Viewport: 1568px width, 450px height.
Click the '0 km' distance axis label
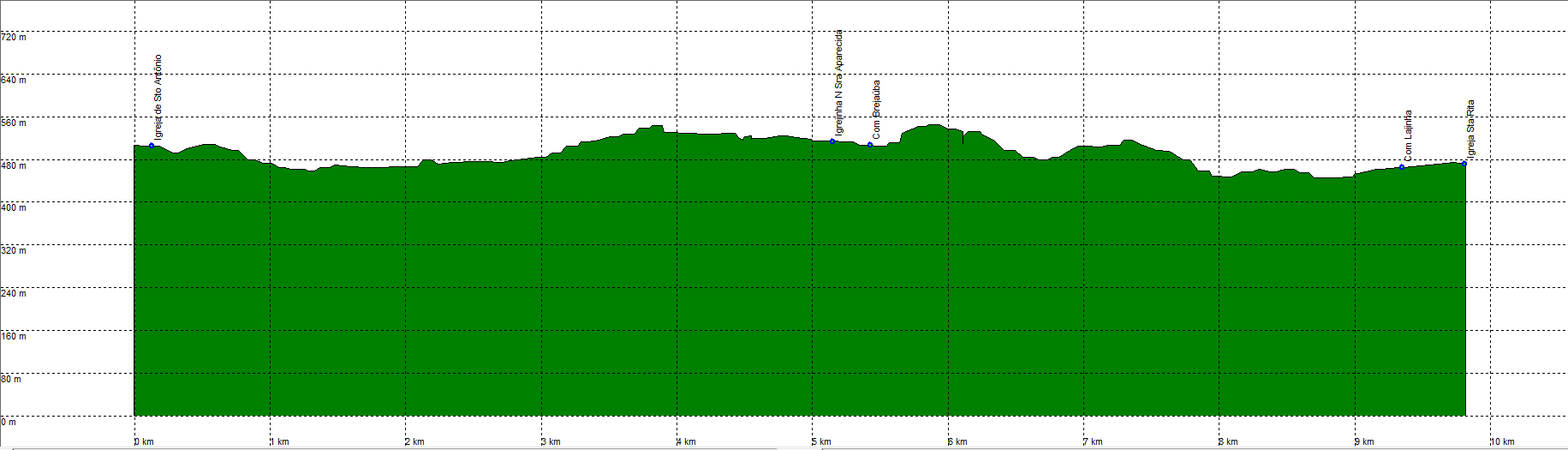[145, 442]
